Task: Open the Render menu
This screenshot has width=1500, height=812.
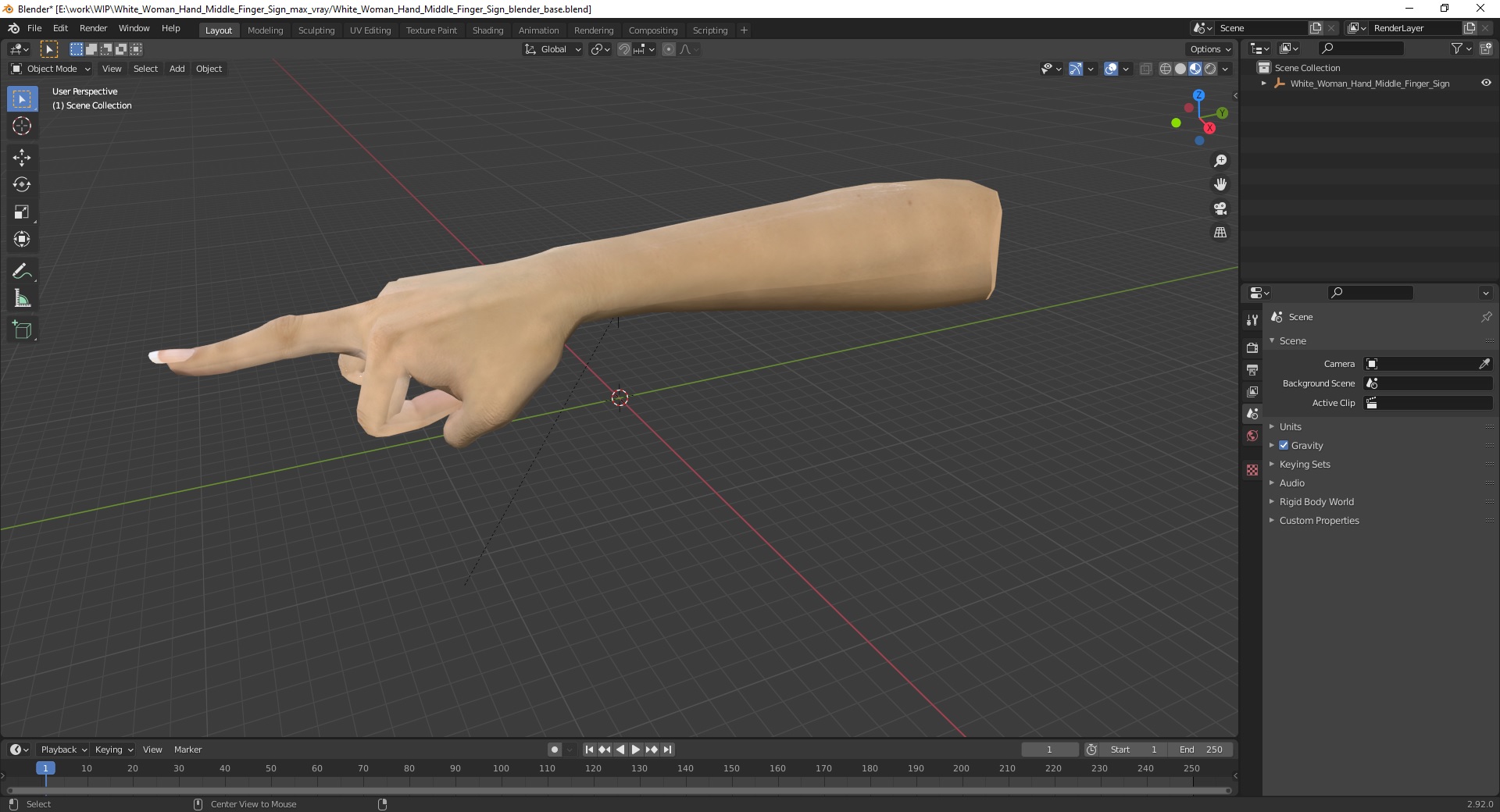Action: click(93, 28)
